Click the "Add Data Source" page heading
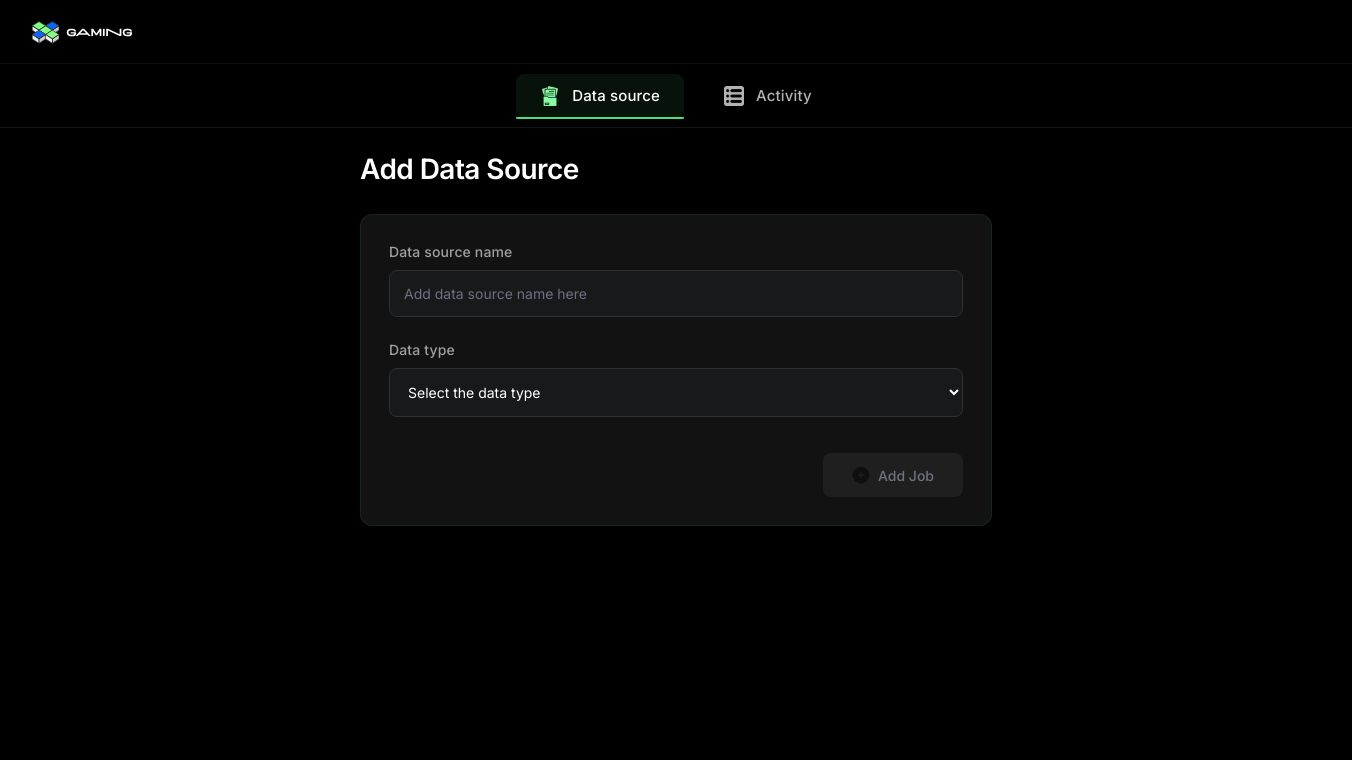 point(469,169)
